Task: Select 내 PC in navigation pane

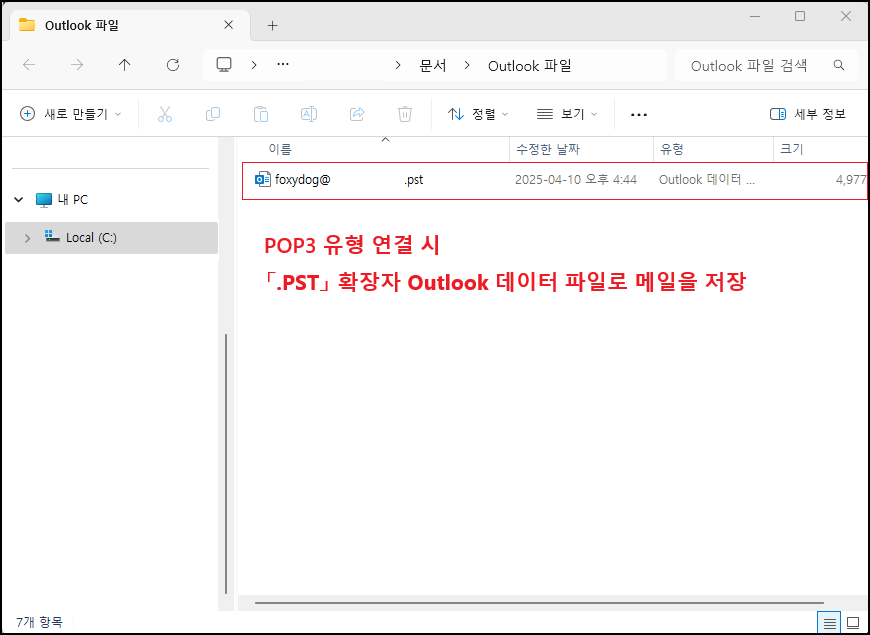Action: click(73, 200)
